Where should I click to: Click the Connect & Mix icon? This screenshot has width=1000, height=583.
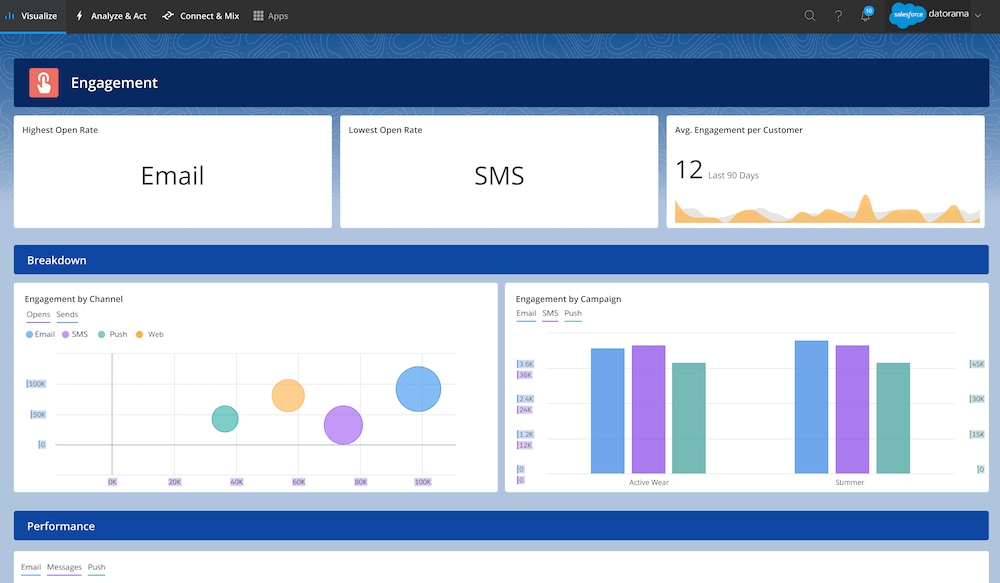tap(167, 16)
